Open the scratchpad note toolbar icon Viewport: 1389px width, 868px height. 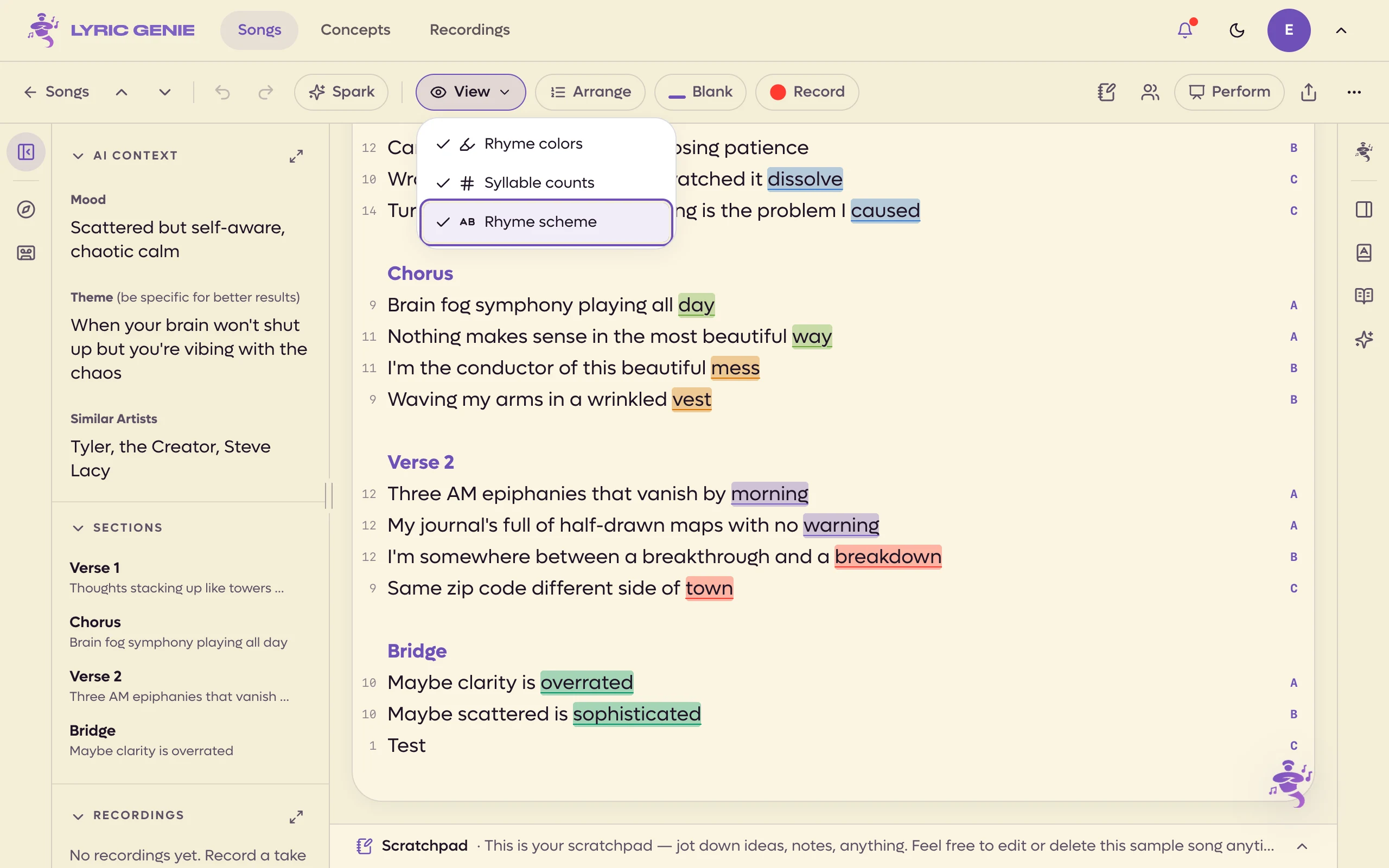click(x=1106, y=92)
